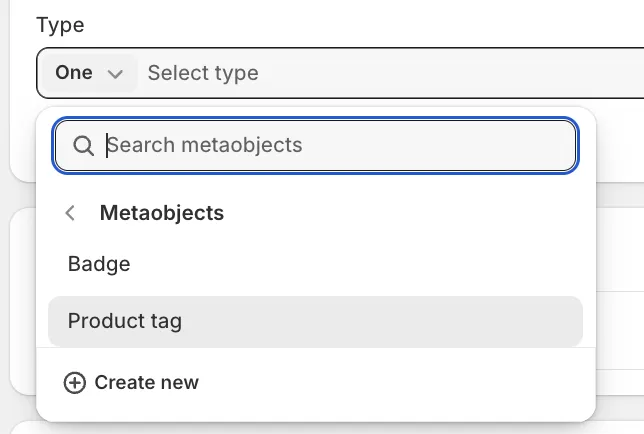
Task: Go back from the Metaobjects list
Action: [x=70, y=213]
